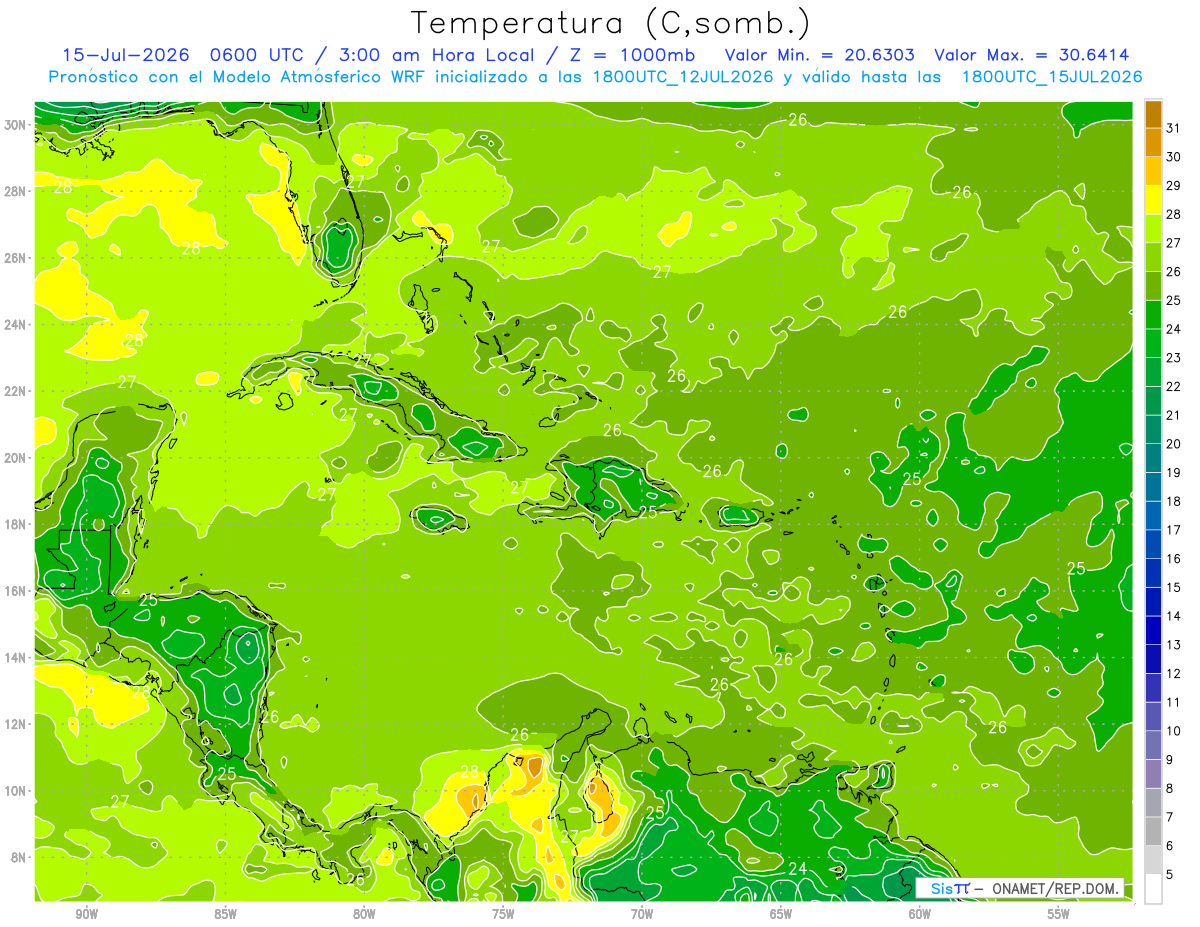Screen dimensions: 1200x927
Task: Click the '12' number on the color scale
Action: 1174,674
